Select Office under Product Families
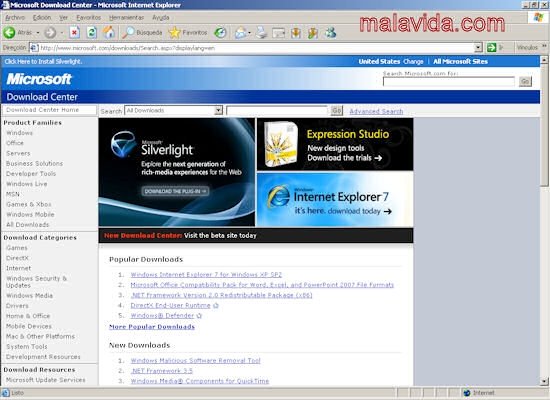 (15, 143)
